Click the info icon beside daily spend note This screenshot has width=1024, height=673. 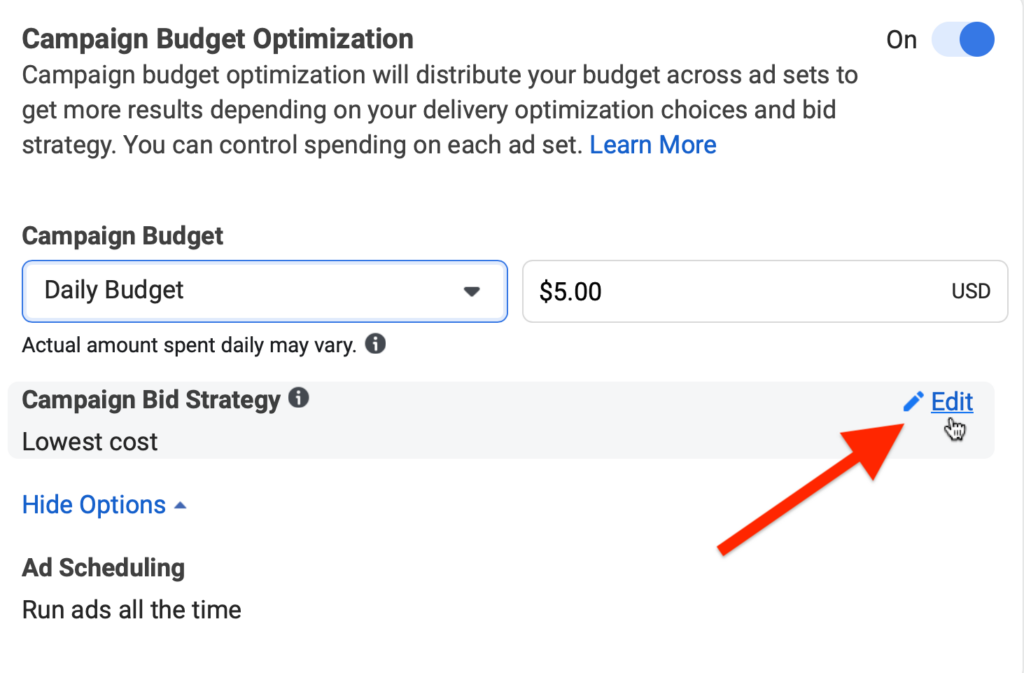click(376, 345)
